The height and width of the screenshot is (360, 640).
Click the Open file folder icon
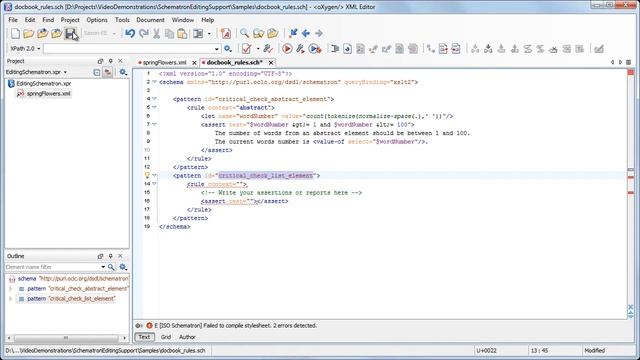29,33
